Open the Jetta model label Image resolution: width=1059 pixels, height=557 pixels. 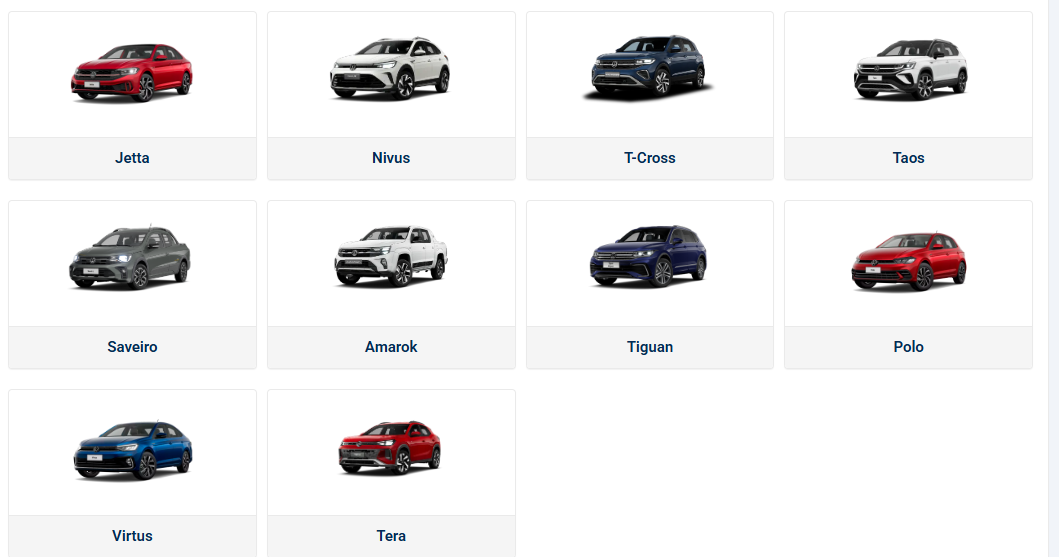click(132, 158)
